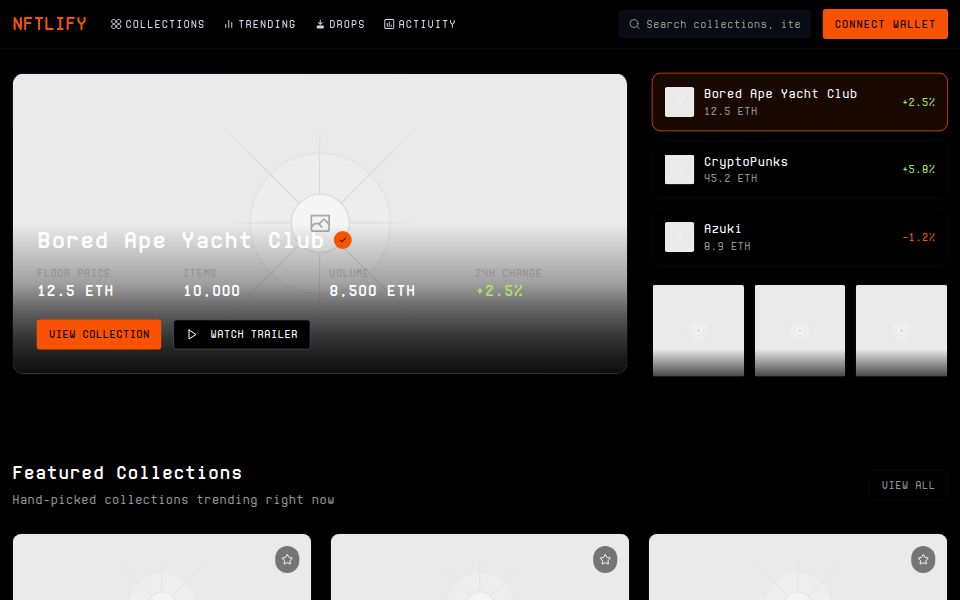Select CryptoPunks in the trending sidebar
The image size is (960, 600).
pyautogui.click(x=799, y=169)
